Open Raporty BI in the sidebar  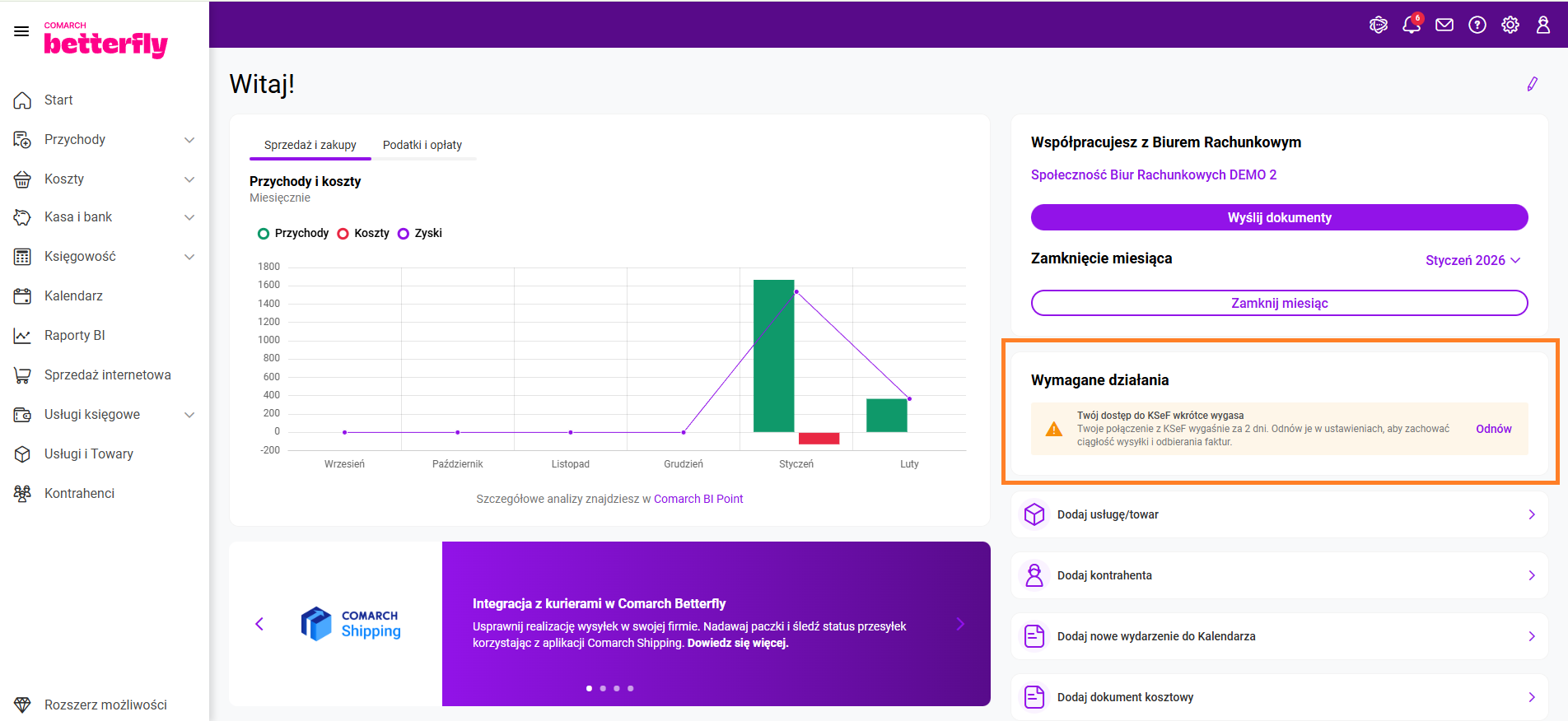pos(75,335)
